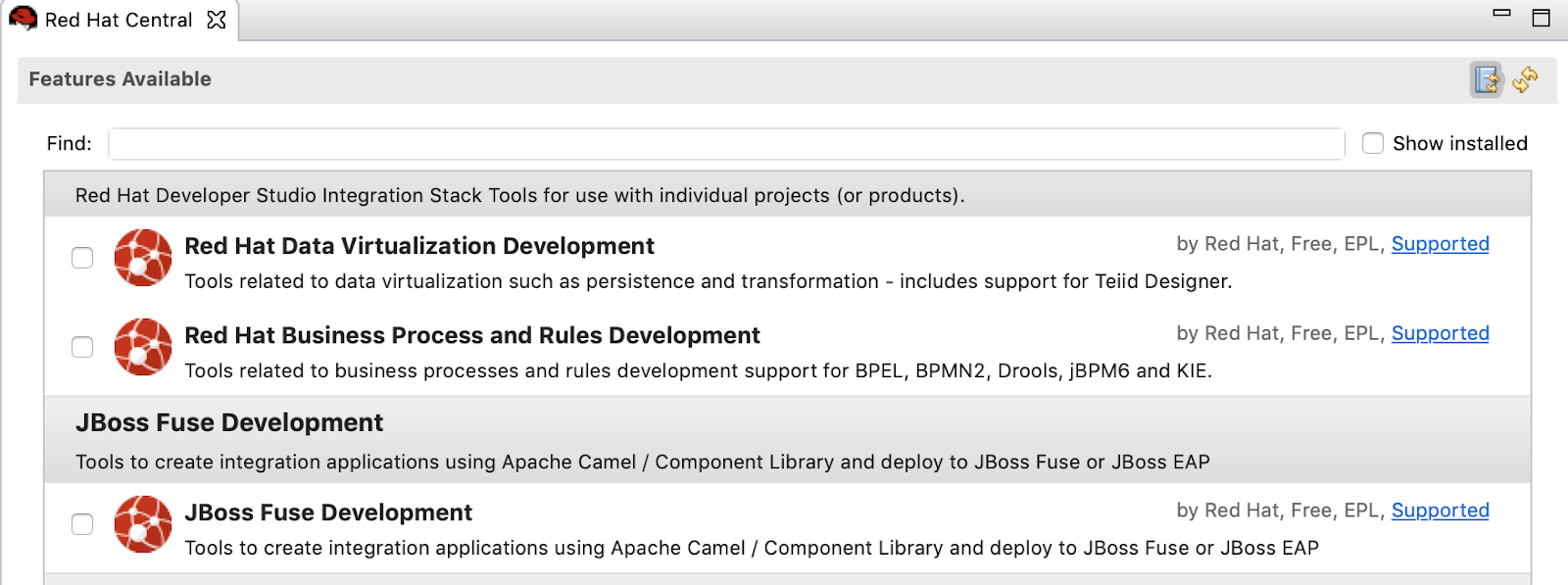Screen dimensions: 1568x585
Task: Close the Red Hat Central tab
Action: [x=217, y=20]
